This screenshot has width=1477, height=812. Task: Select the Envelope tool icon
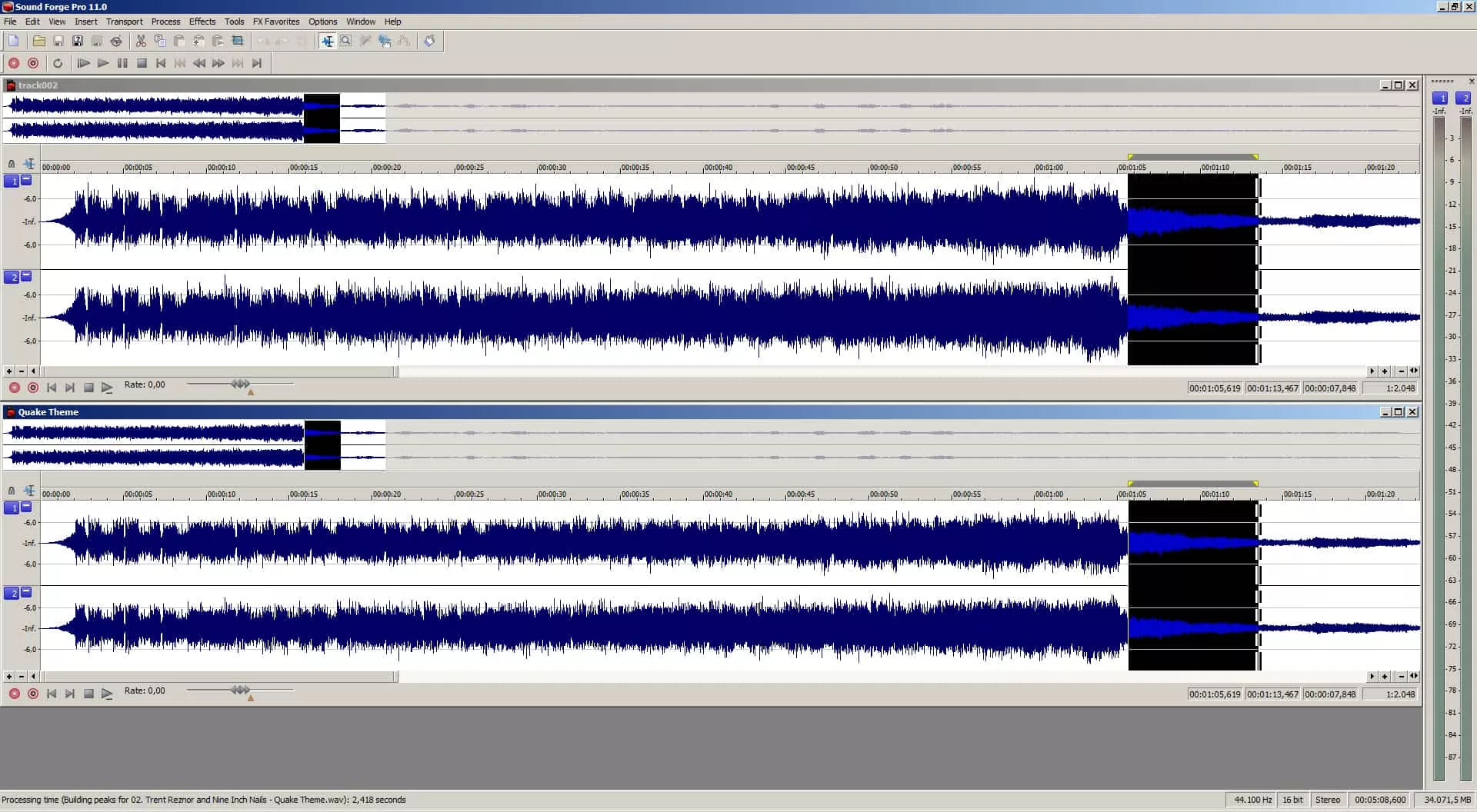pyautogui.click(x=404, y=41)
